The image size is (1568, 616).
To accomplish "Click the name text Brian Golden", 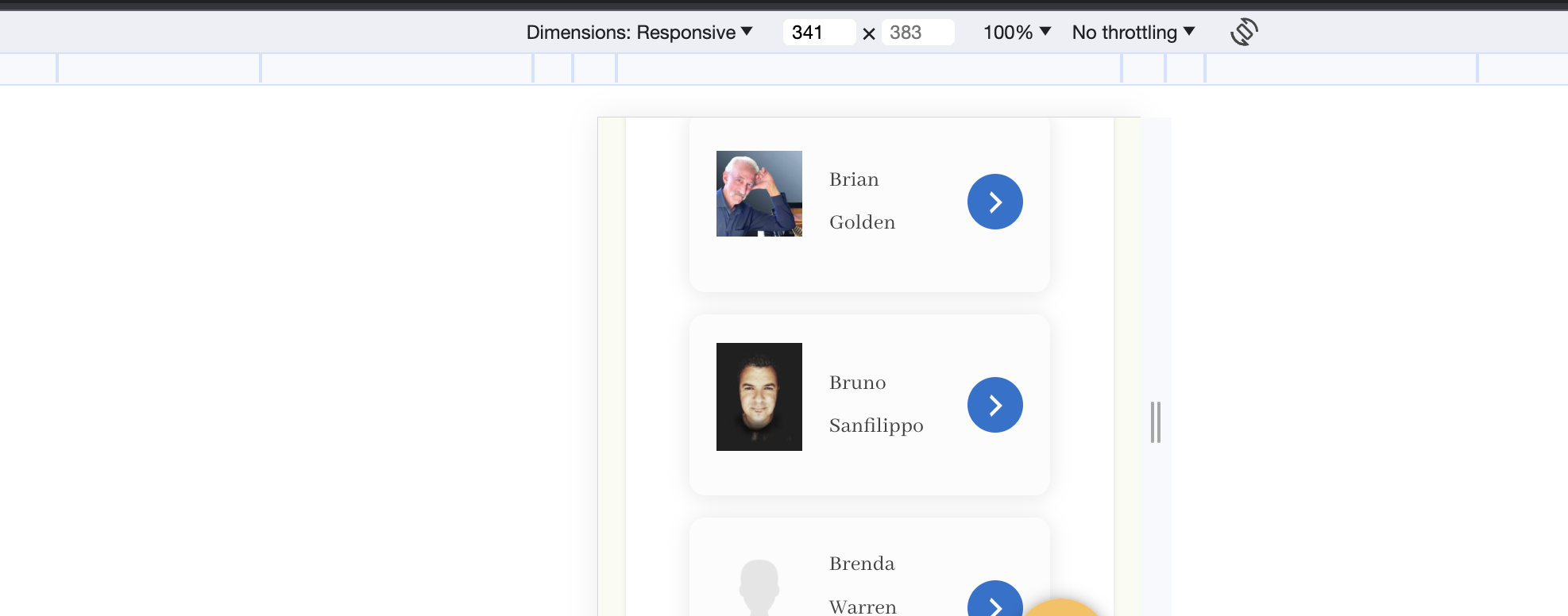I will pyautogui.click(x=862, y=201).
